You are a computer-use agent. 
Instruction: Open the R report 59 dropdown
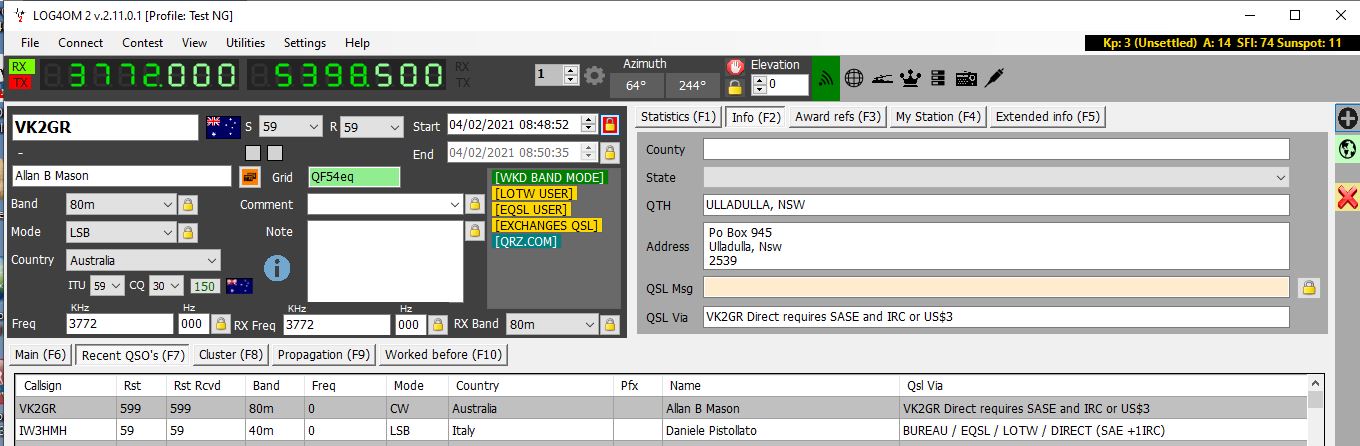tap(371, 127)
